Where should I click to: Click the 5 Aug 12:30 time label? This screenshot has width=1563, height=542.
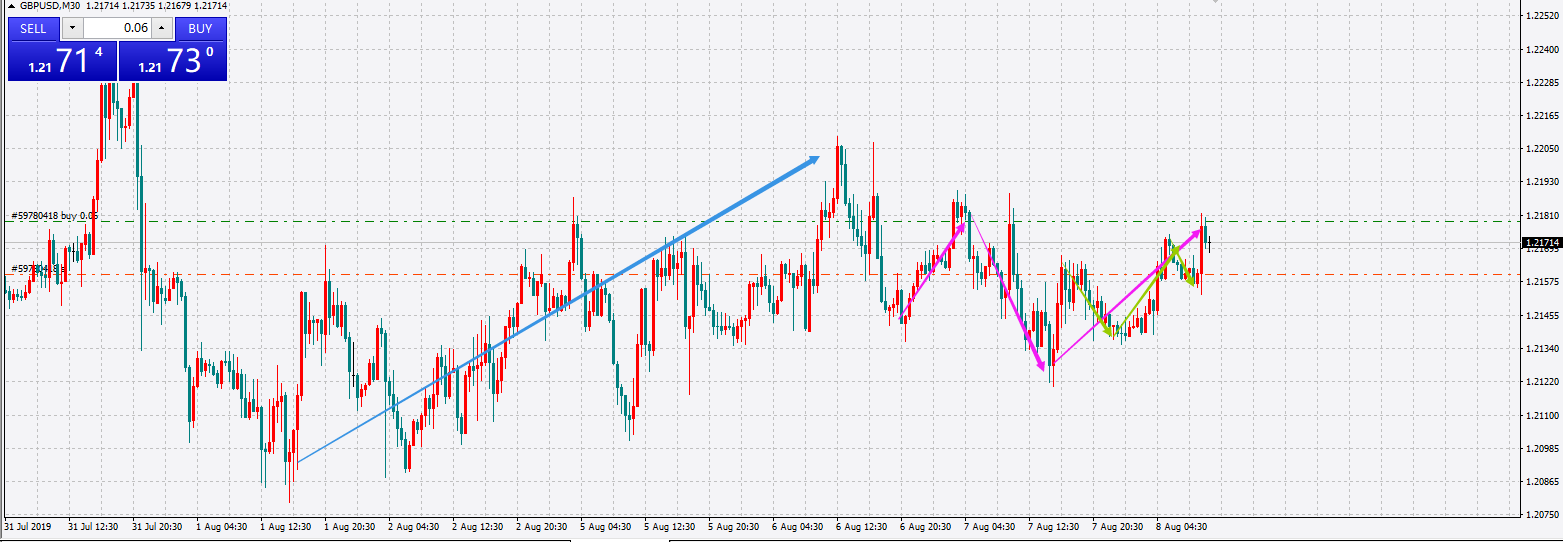point(670,526)
